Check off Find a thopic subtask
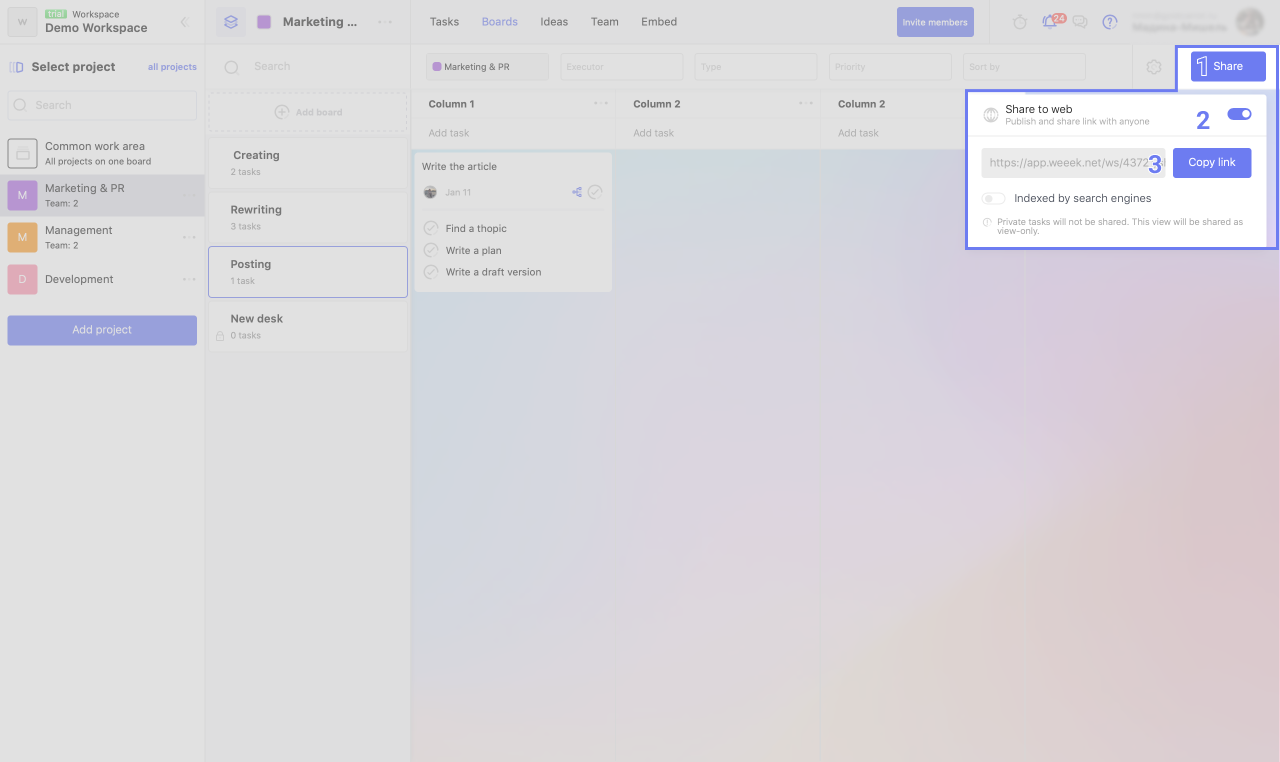The image size is (1280, 762). coord(431,228)
